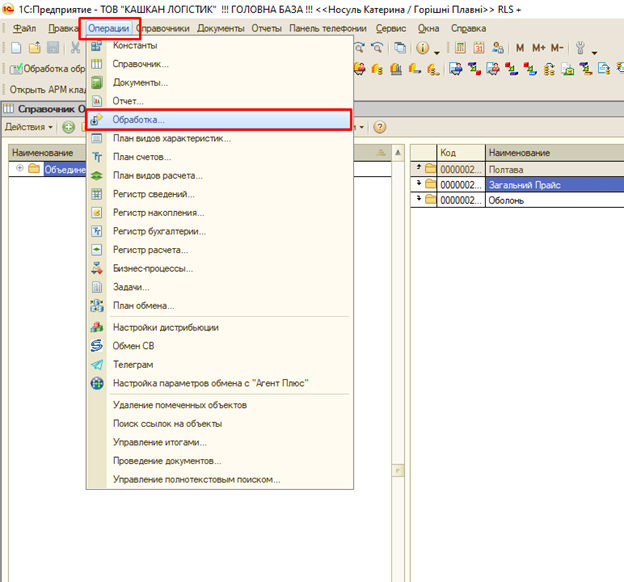This screenshot has height=582, width=624.
Task: Choose Управление итогами... entry
Action: click(220, 442)
